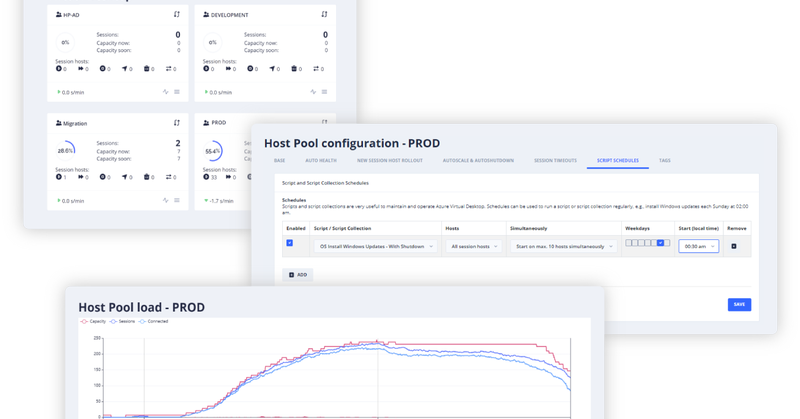Switch to the AUTO HEALTH tab

321,161
